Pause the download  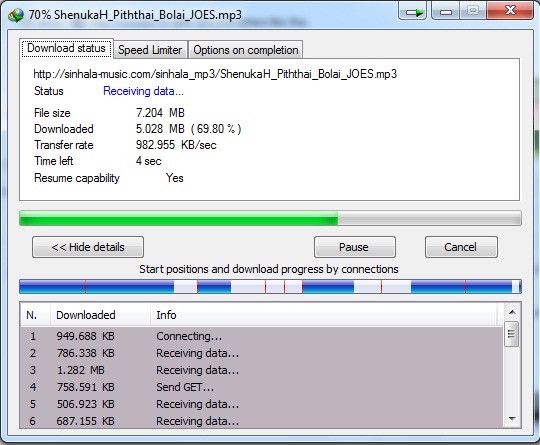point(354,247)
